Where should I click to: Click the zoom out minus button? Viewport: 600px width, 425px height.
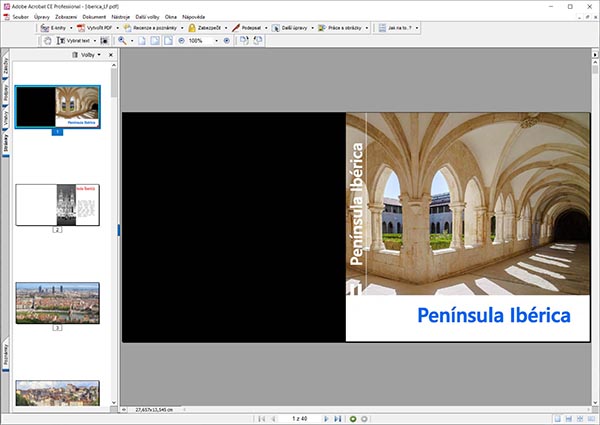click(181, 41)
